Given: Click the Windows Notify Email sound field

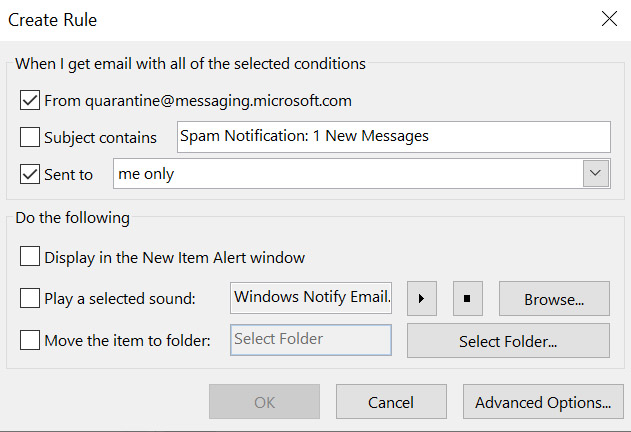Looking at the screenshot, I should 311,298.
